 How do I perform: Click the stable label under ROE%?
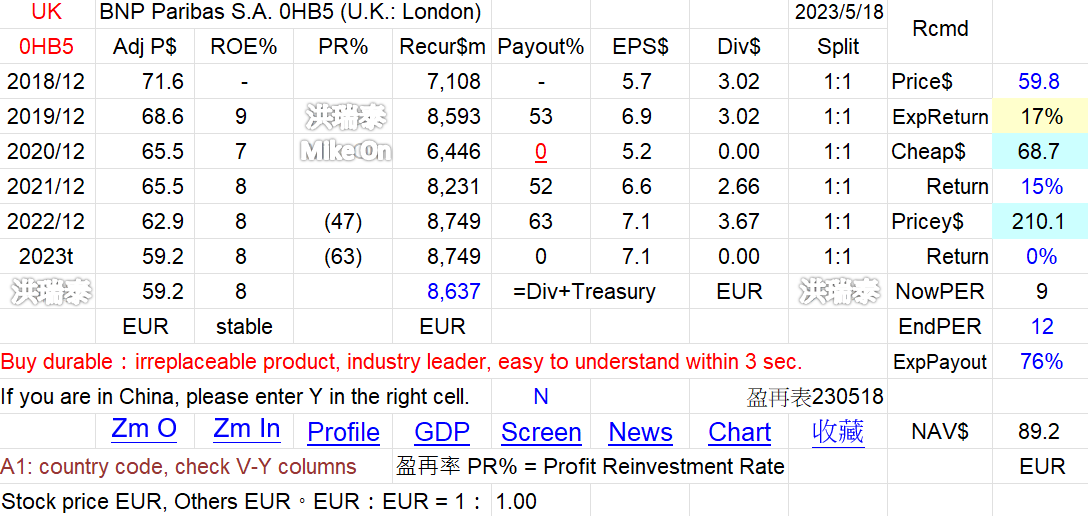[x=244, y=326]
